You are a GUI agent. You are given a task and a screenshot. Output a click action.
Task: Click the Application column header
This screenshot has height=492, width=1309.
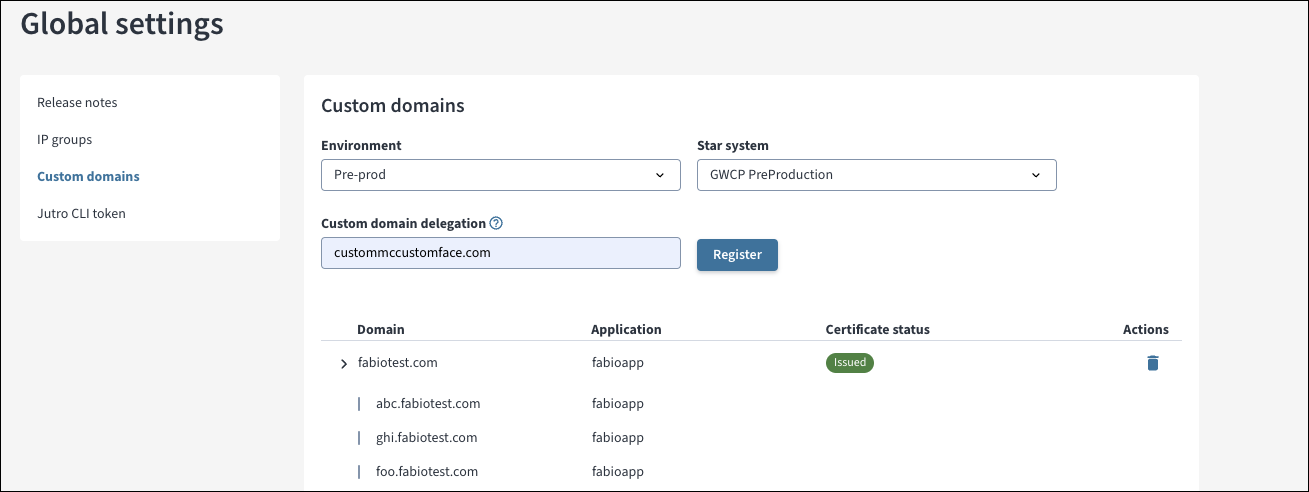626,329
